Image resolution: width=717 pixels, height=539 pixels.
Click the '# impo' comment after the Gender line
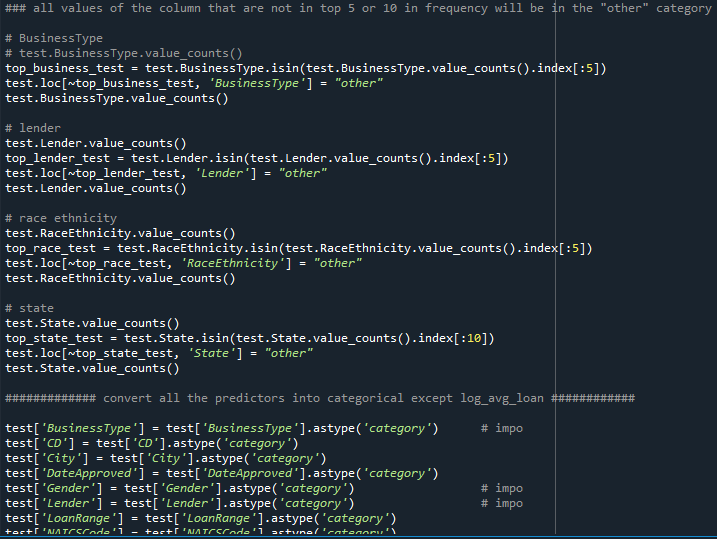click(502, 489)
